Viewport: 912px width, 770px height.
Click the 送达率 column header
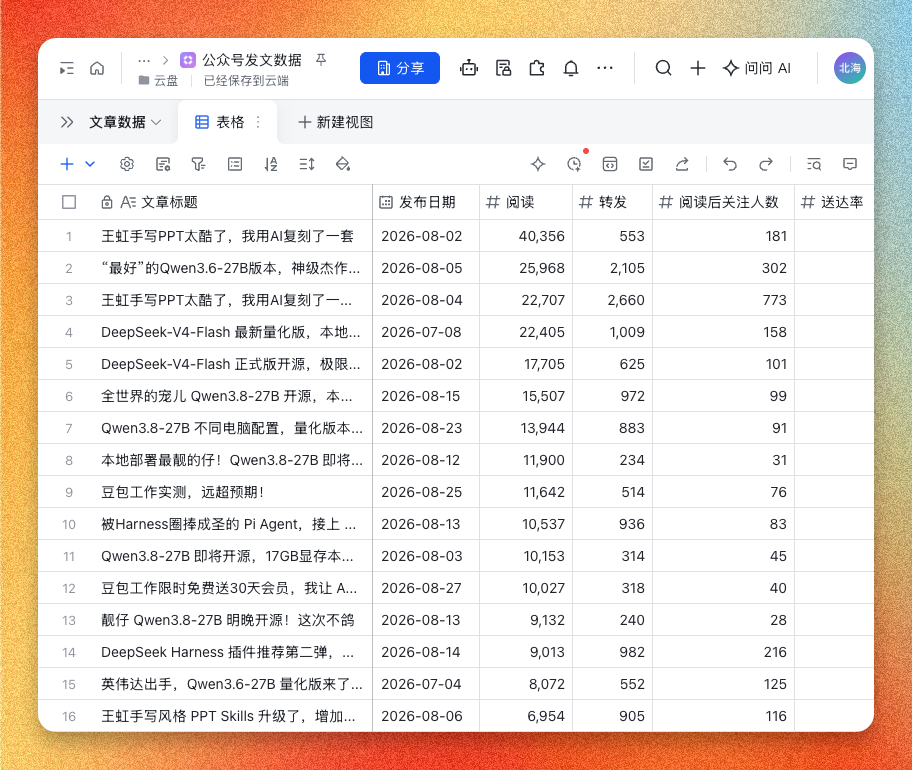coord(833,202)
